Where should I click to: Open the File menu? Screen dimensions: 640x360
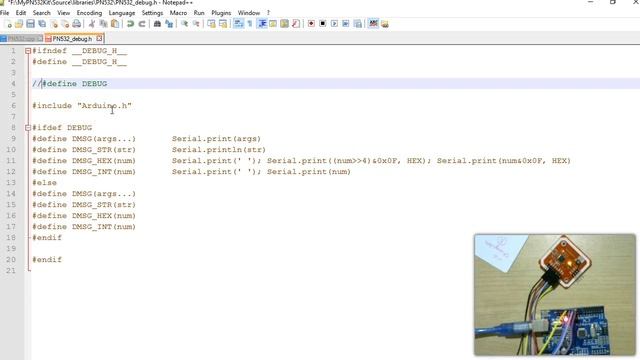point(4,13)
